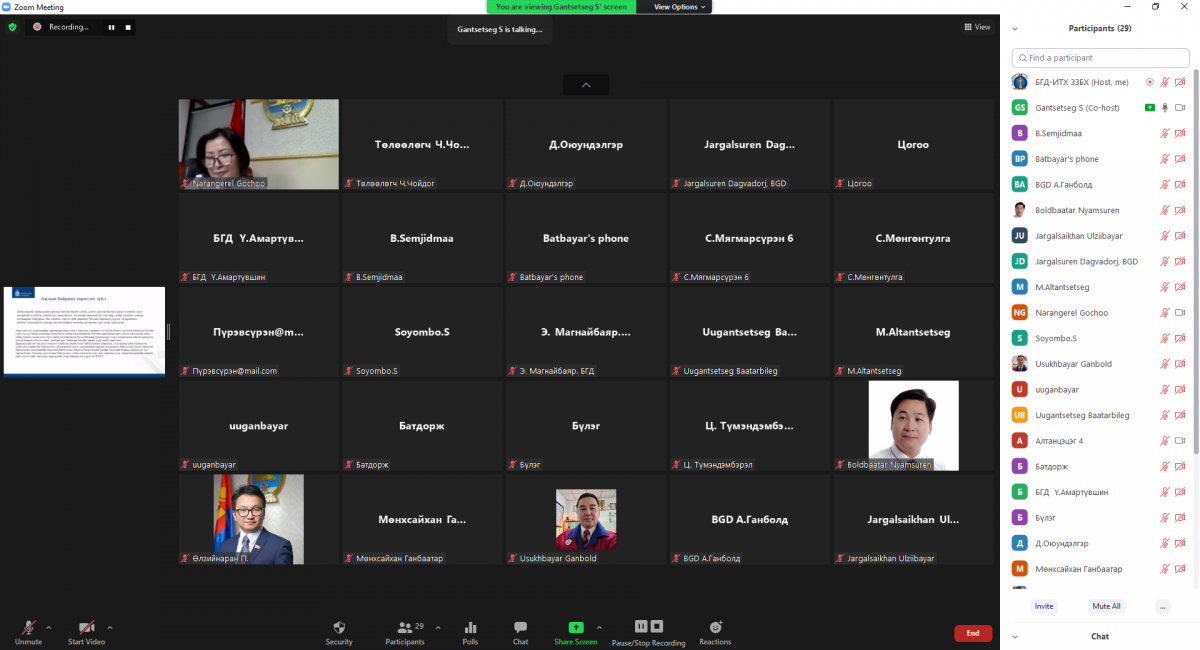Click the red End meeting button
The width and height of the screenshot is (1200, 650).
point(972,633)
